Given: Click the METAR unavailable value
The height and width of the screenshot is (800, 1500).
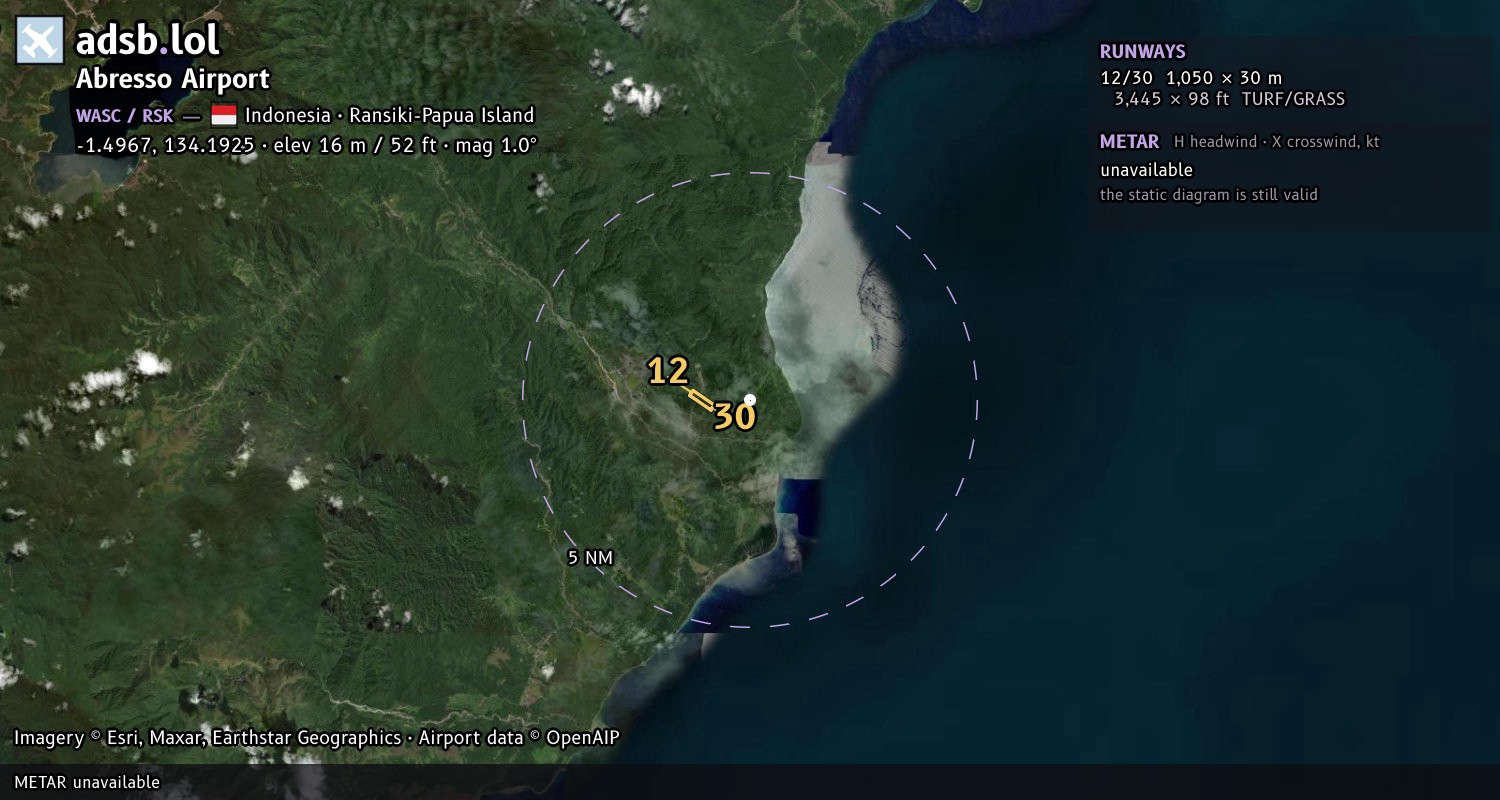Looking at the screenshot, I should point(1146,170).
